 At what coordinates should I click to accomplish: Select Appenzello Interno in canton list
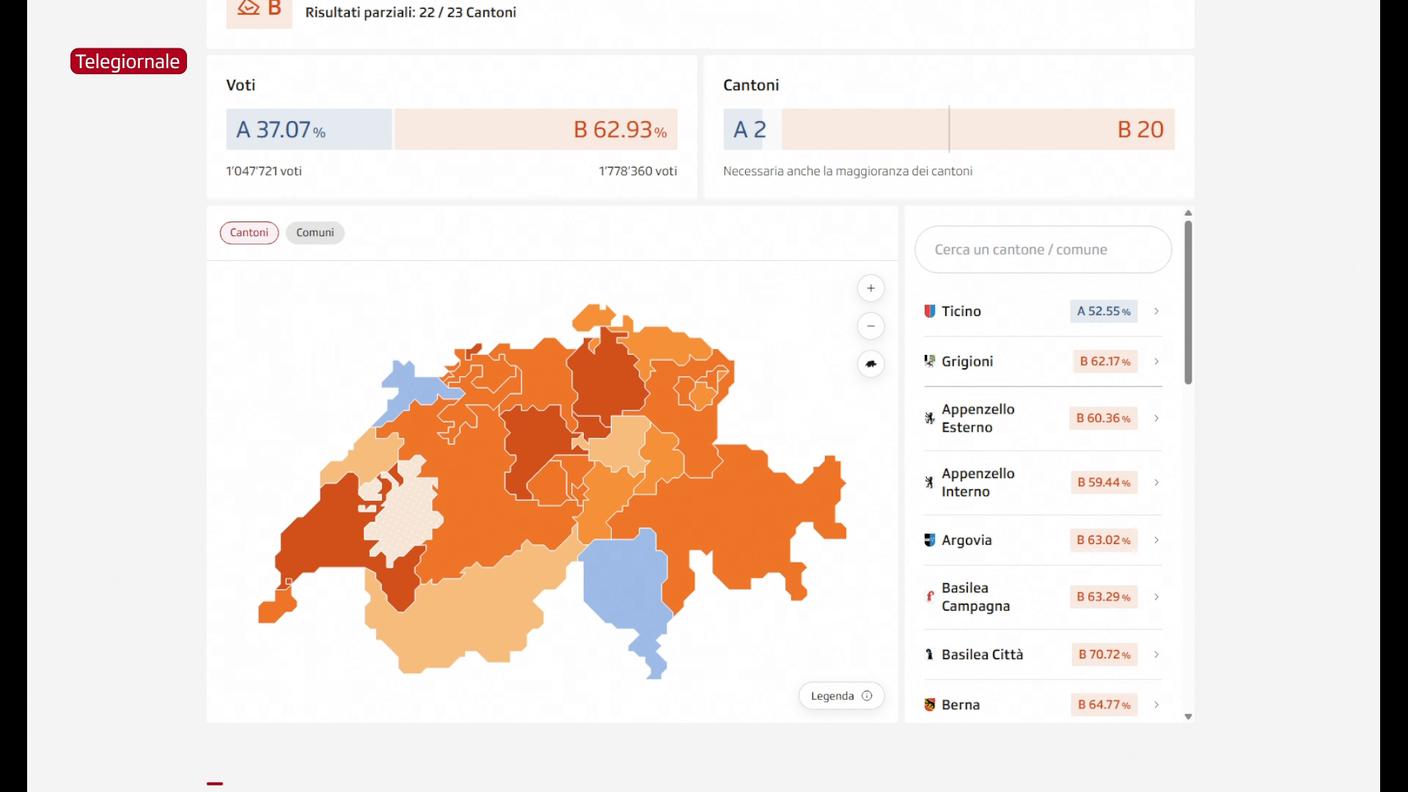(977, 482)
